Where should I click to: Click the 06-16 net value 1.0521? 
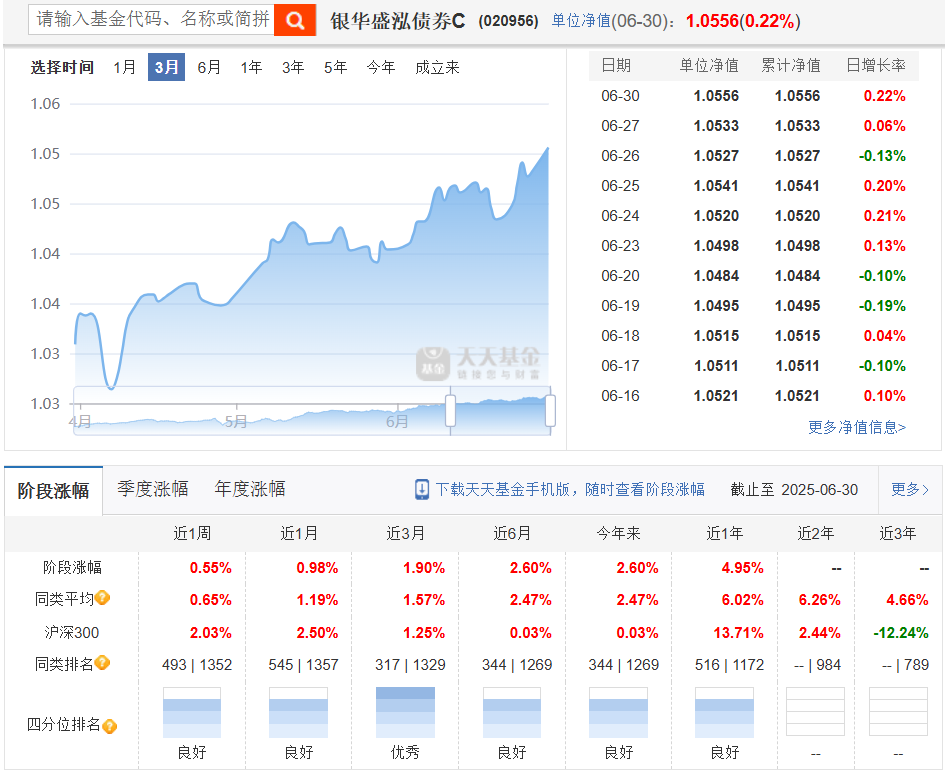[716, 396]
